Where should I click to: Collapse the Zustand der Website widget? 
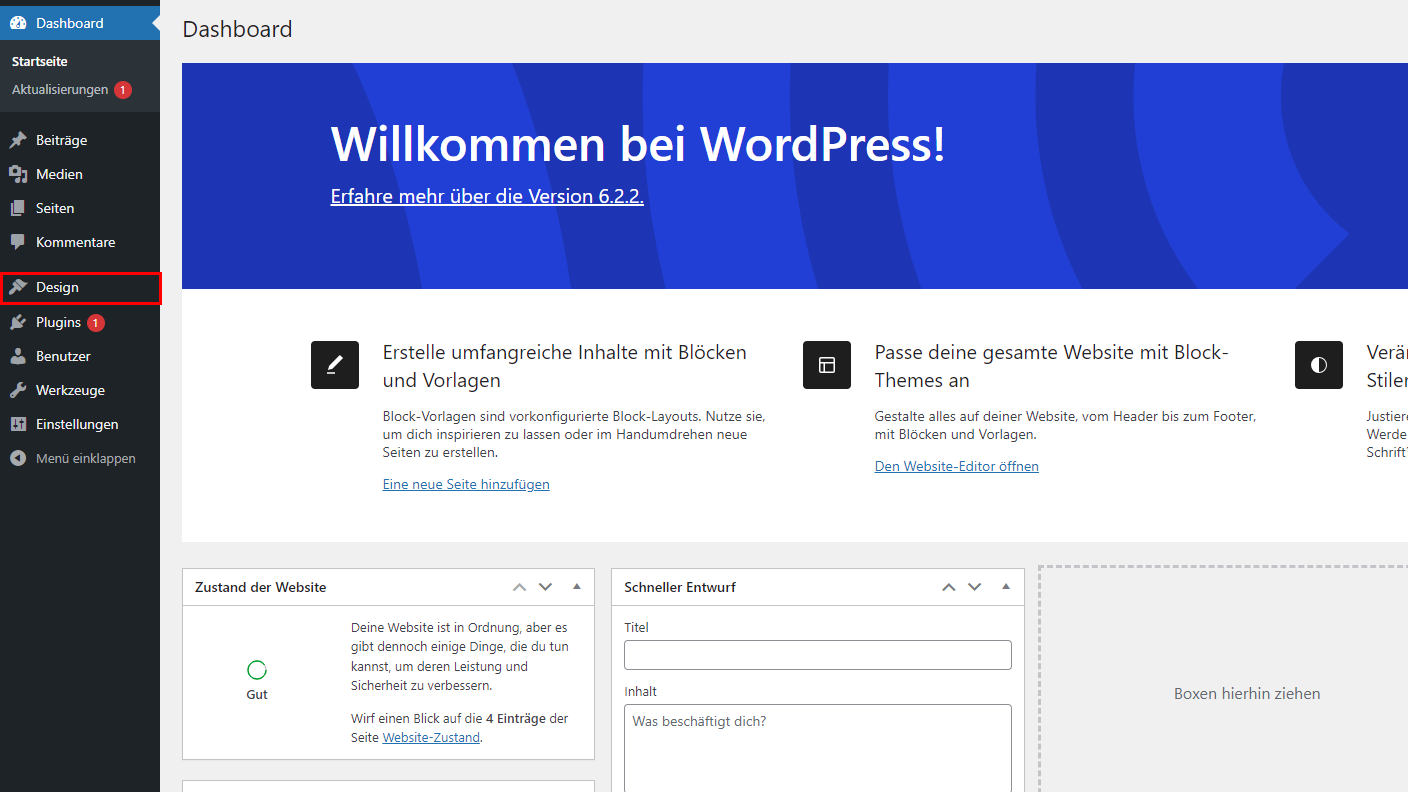(x=577, y=587)
